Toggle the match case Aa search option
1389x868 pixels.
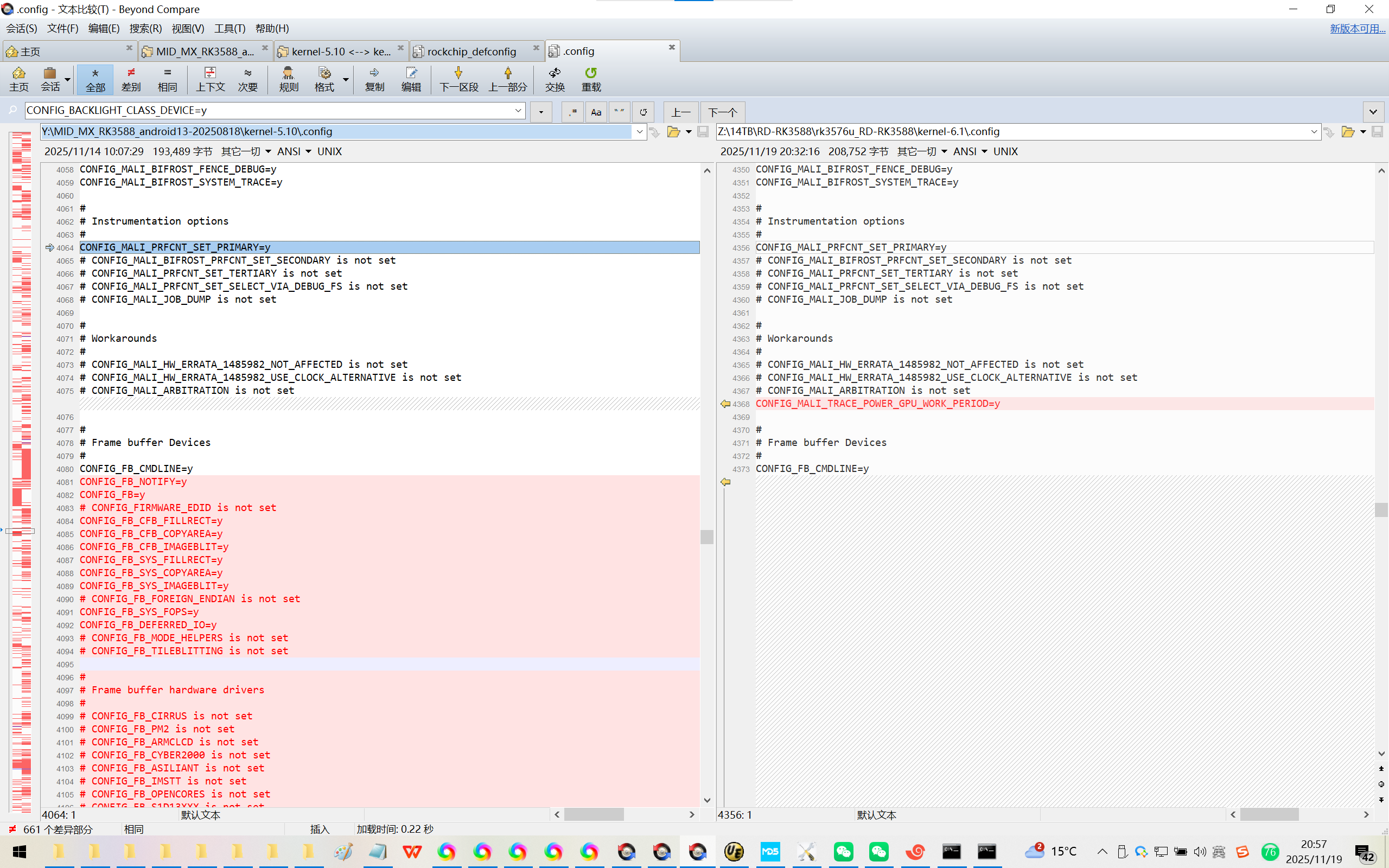click(596, 112)
